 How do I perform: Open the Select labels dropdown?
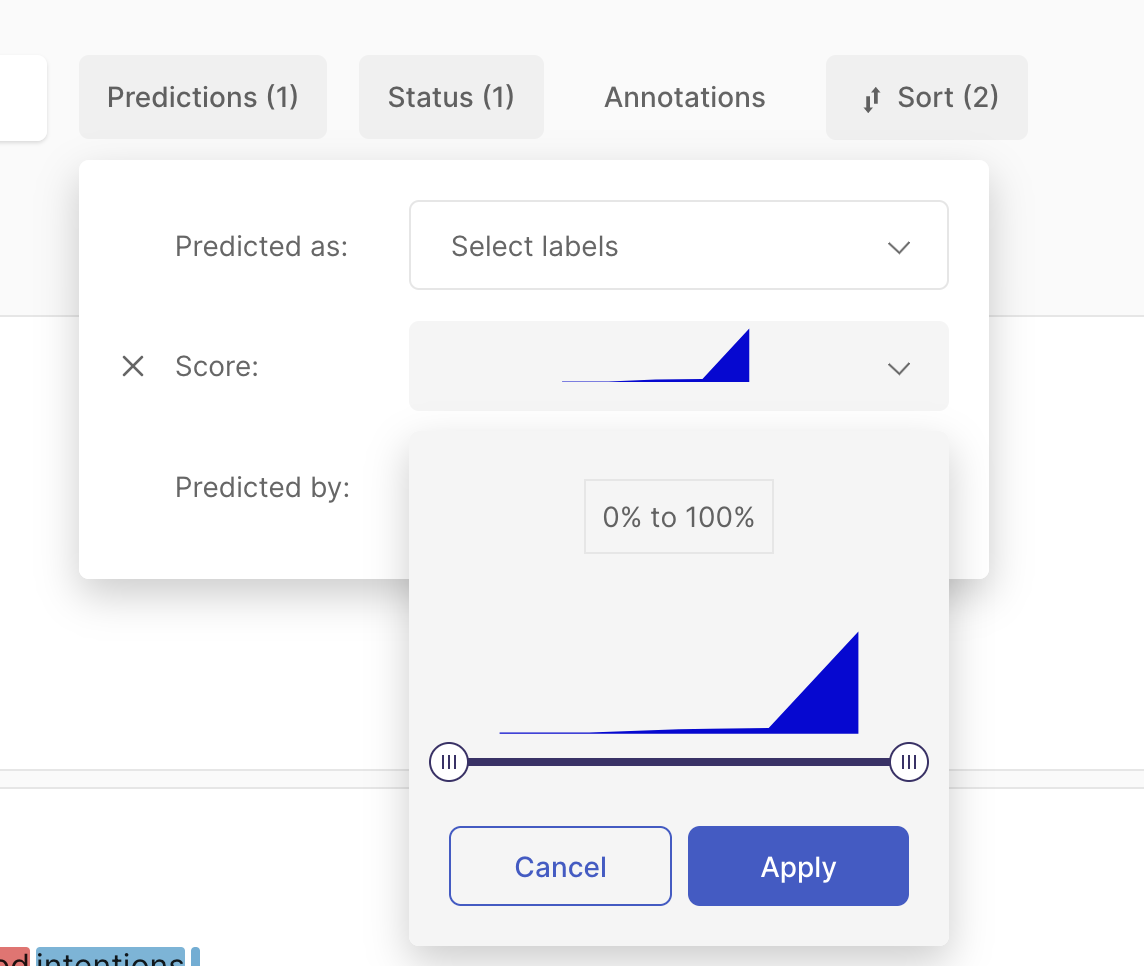point(678,245)
